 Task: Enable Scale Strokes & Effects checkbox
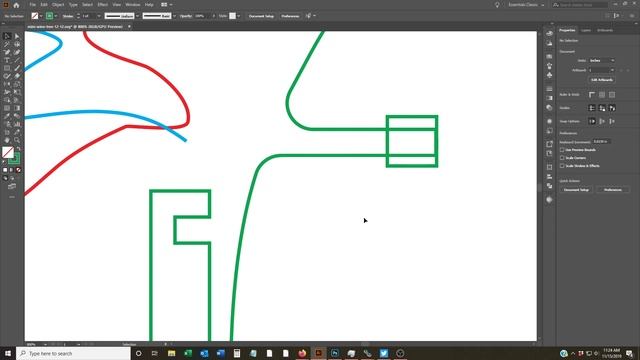(x=562, y=166)
